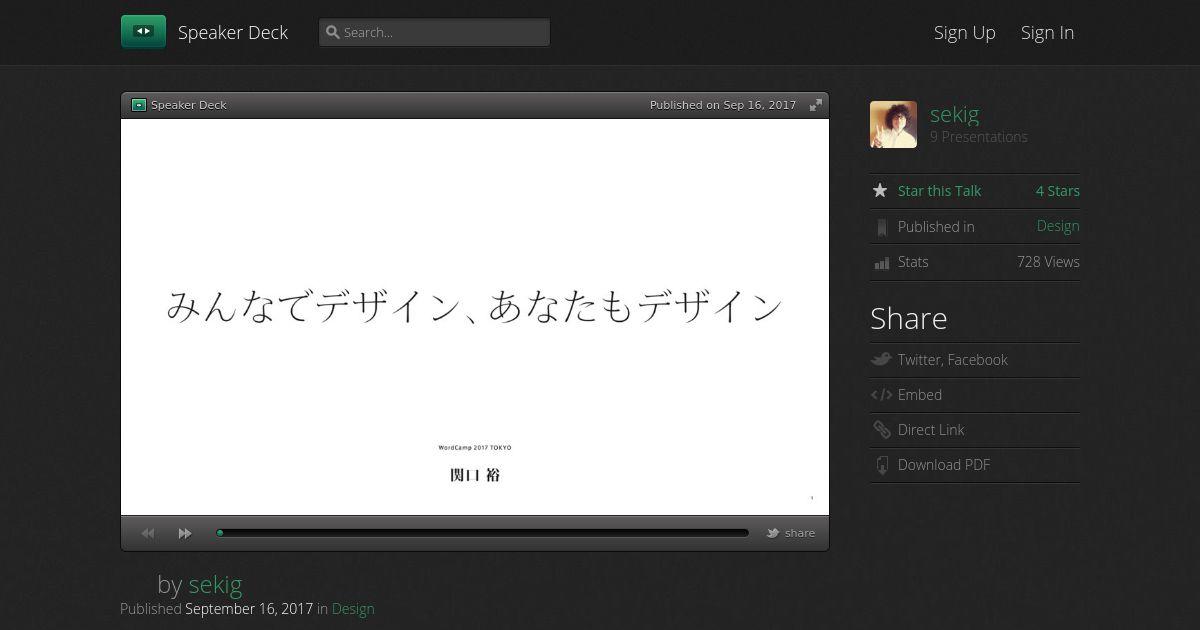
Task: Click the 728 Views stat text
Action: [x=1048, y=262]
